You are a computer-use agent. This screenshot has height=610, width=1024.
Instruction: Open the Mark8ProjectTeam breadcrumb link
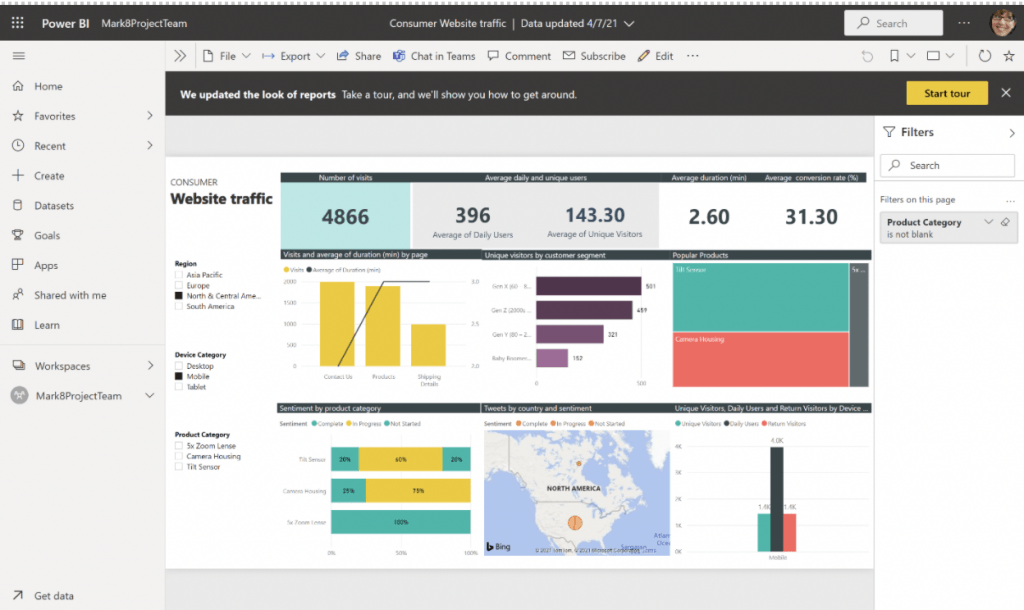pyautogui.click(x=144, y=24)
